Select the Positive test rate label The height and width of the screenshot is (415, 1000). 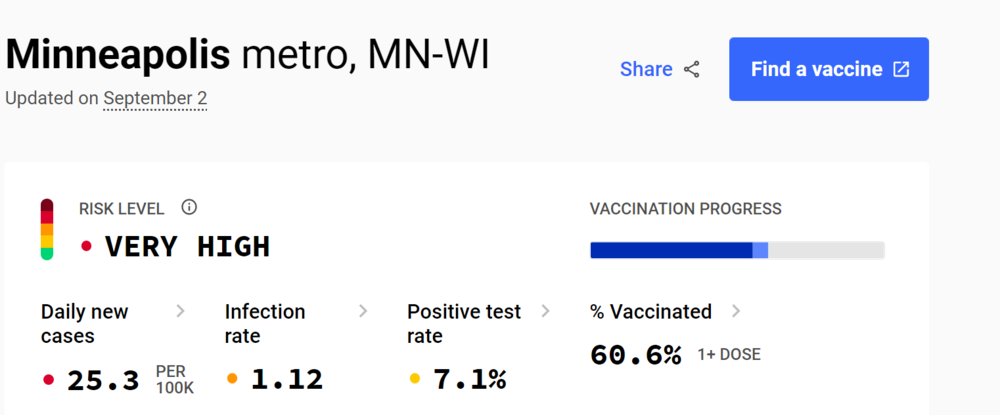coord(464,324)
